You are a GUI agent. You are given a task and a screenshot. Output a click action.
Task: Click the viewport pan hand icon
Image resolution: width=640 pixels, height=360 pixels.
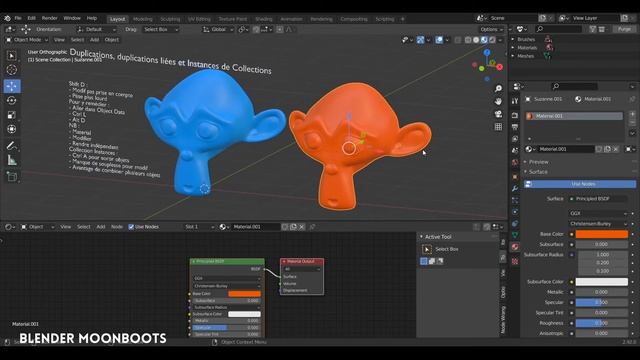tap(498, 101)
